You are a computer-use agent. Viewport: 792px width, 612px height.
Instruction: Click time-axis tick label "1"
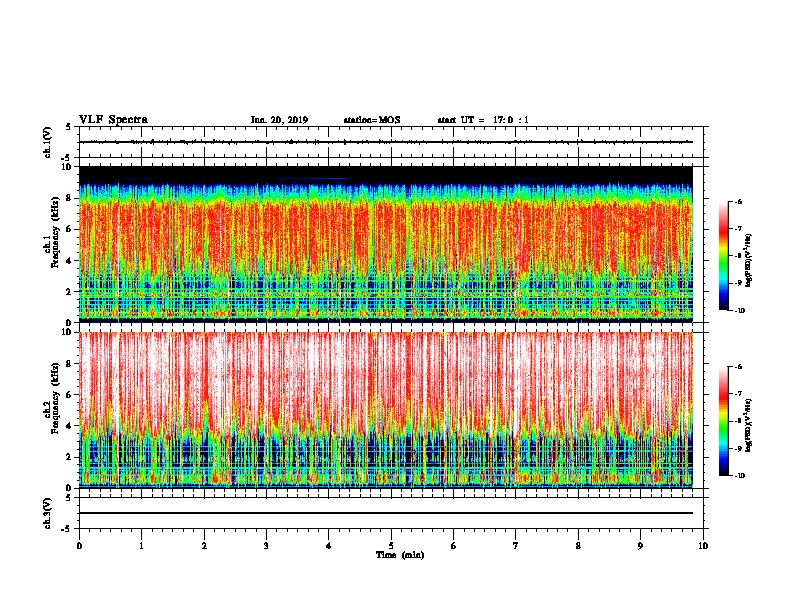click(141, 546)
